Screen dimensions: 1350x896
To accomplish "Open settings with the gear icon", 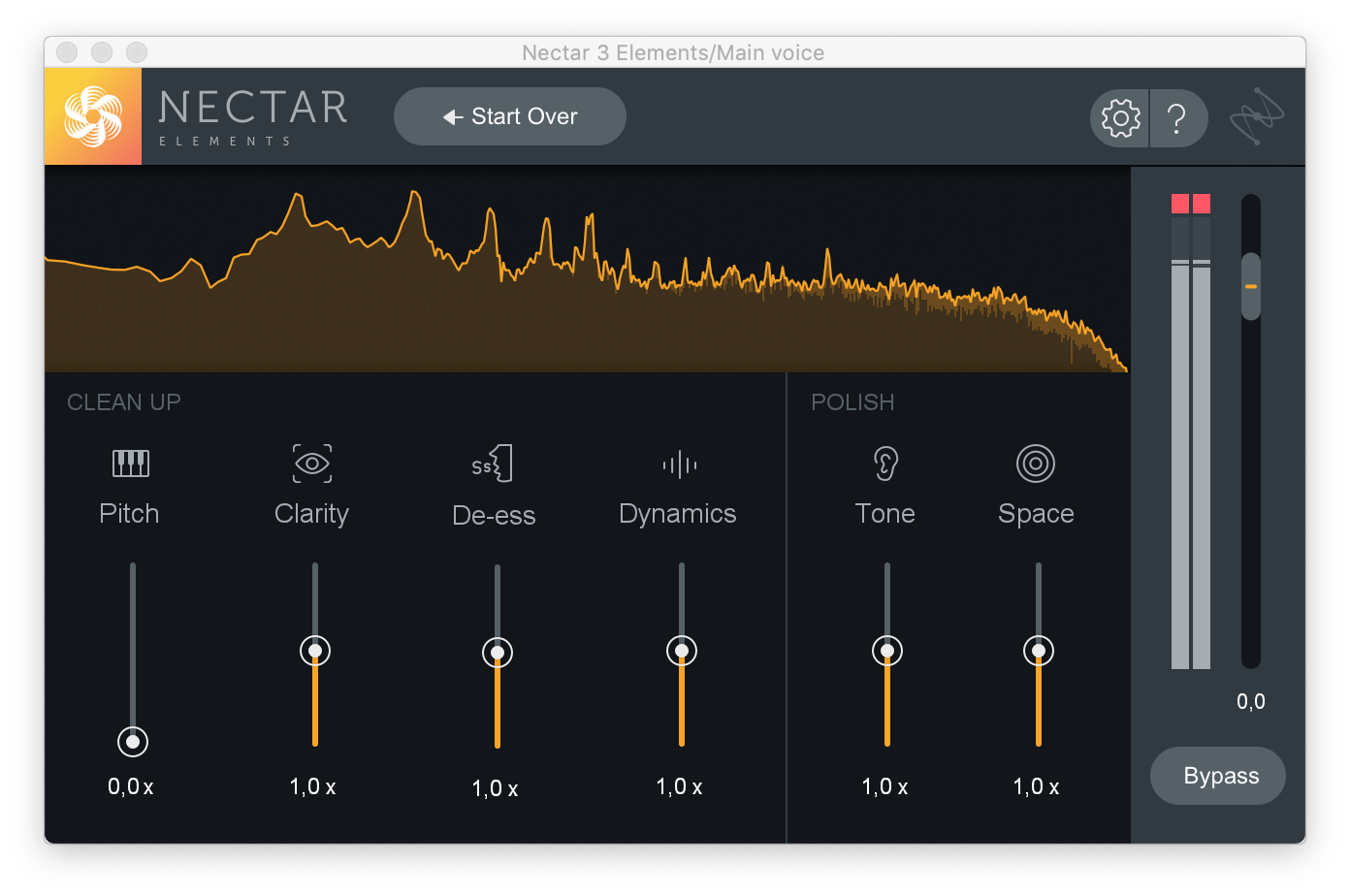I will coord(1120,118).
